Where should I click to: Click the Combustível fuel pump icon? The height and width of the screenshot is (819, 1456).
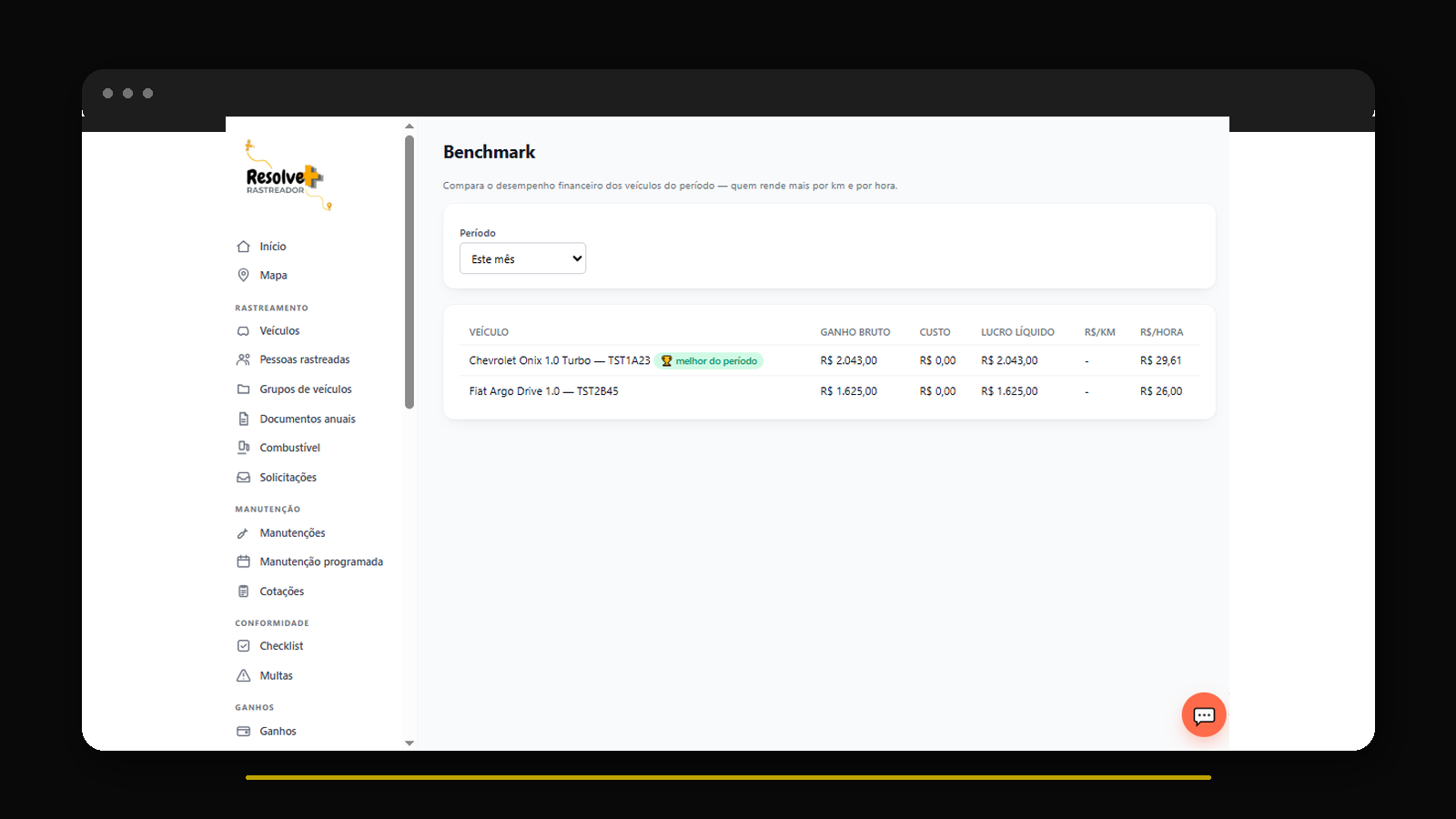pos(243,448)
